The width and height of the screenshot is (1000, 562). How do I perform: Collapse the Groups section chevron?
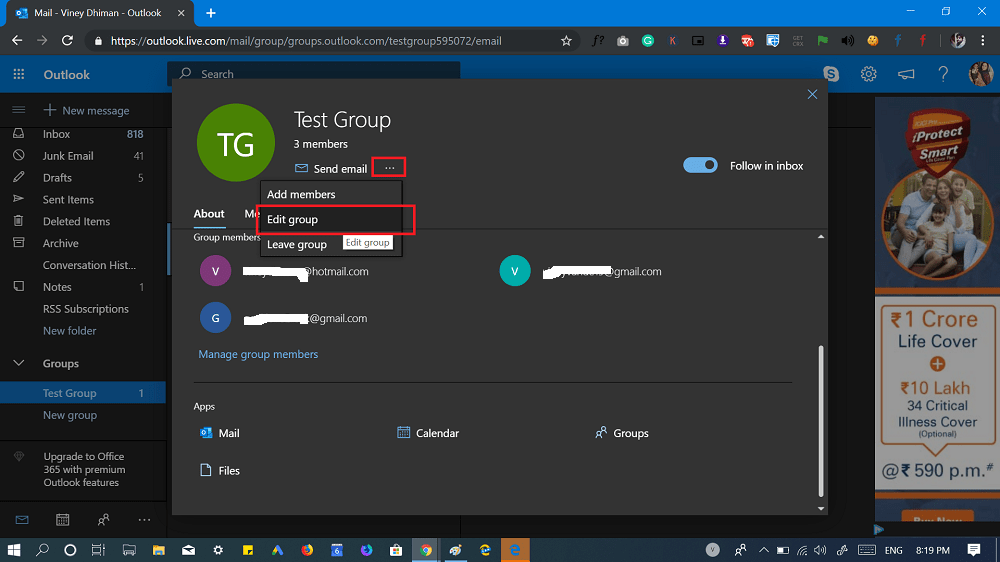(18, 363)
